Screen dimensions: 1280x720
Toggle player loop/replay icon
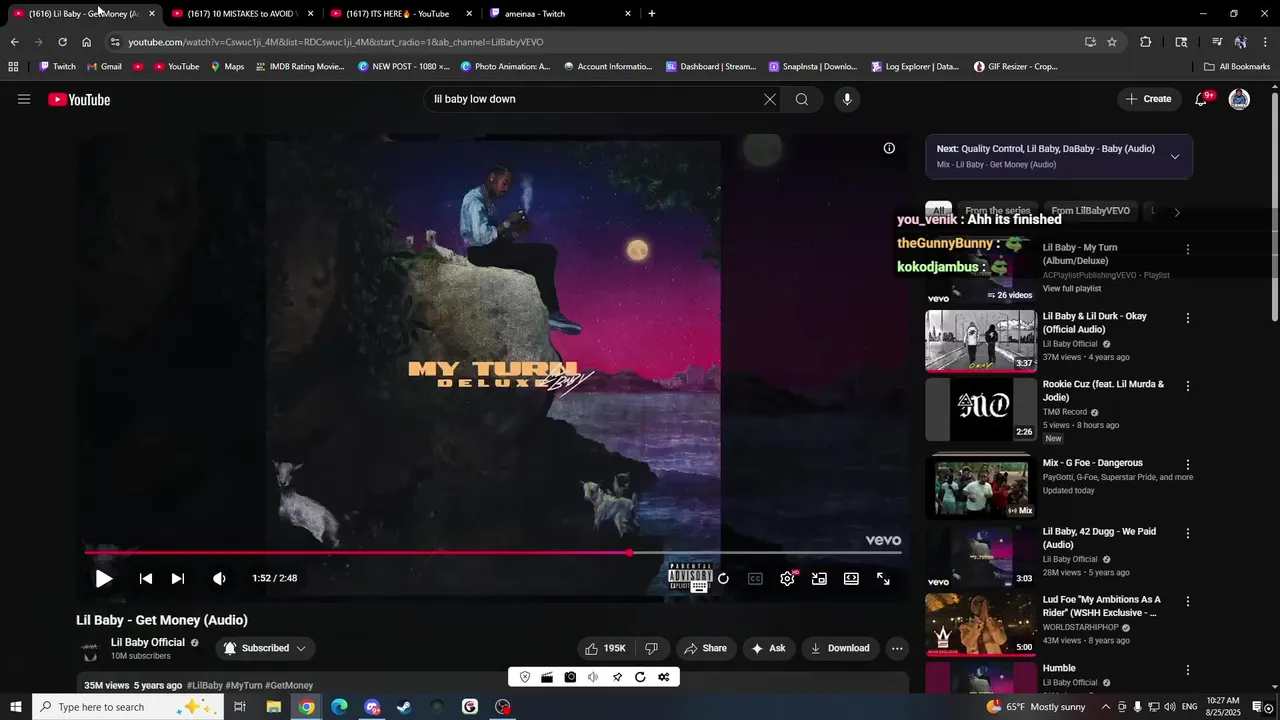[723, 578]
